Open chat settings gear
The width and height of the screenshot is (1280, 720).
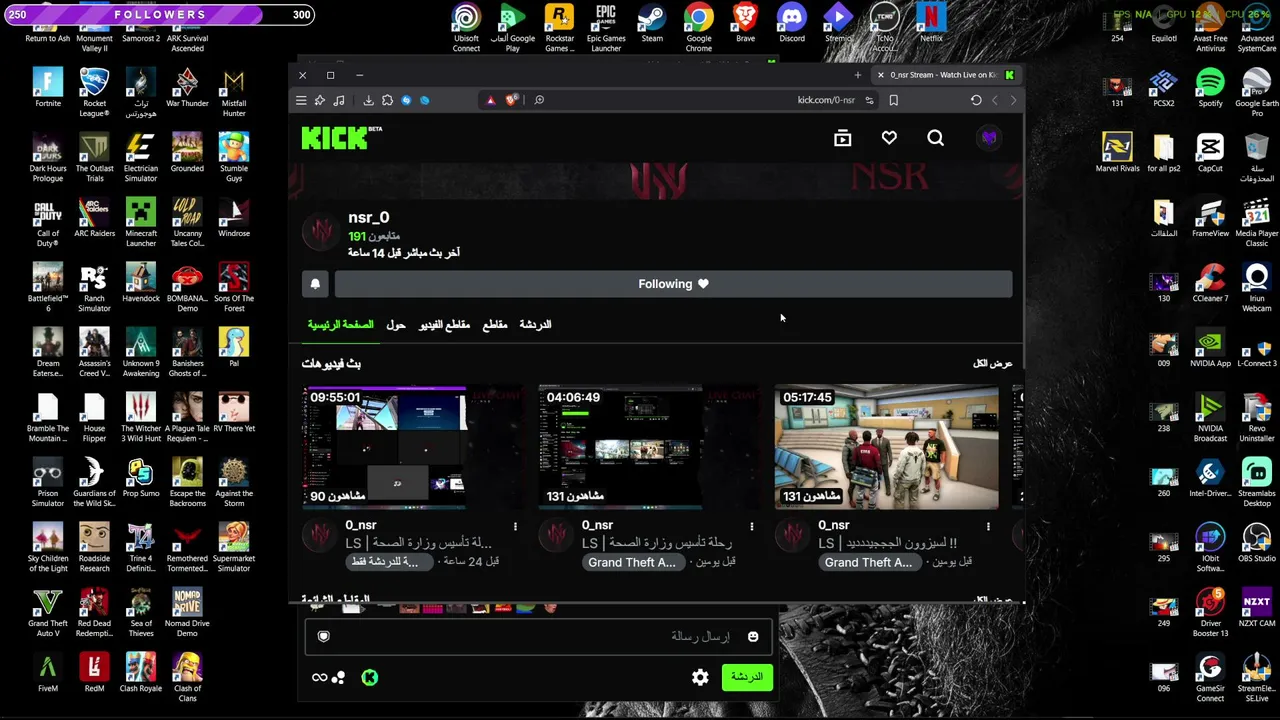tap(700, 678)
